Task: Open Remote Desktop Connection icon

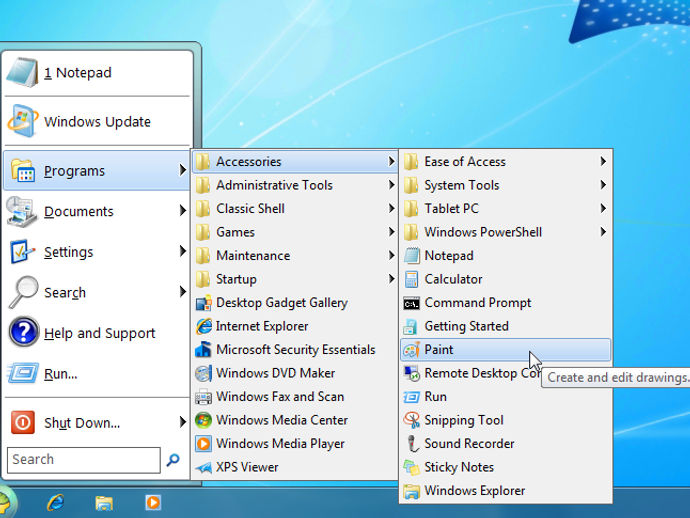Action: pyautogui.click(x=411, y=373)
